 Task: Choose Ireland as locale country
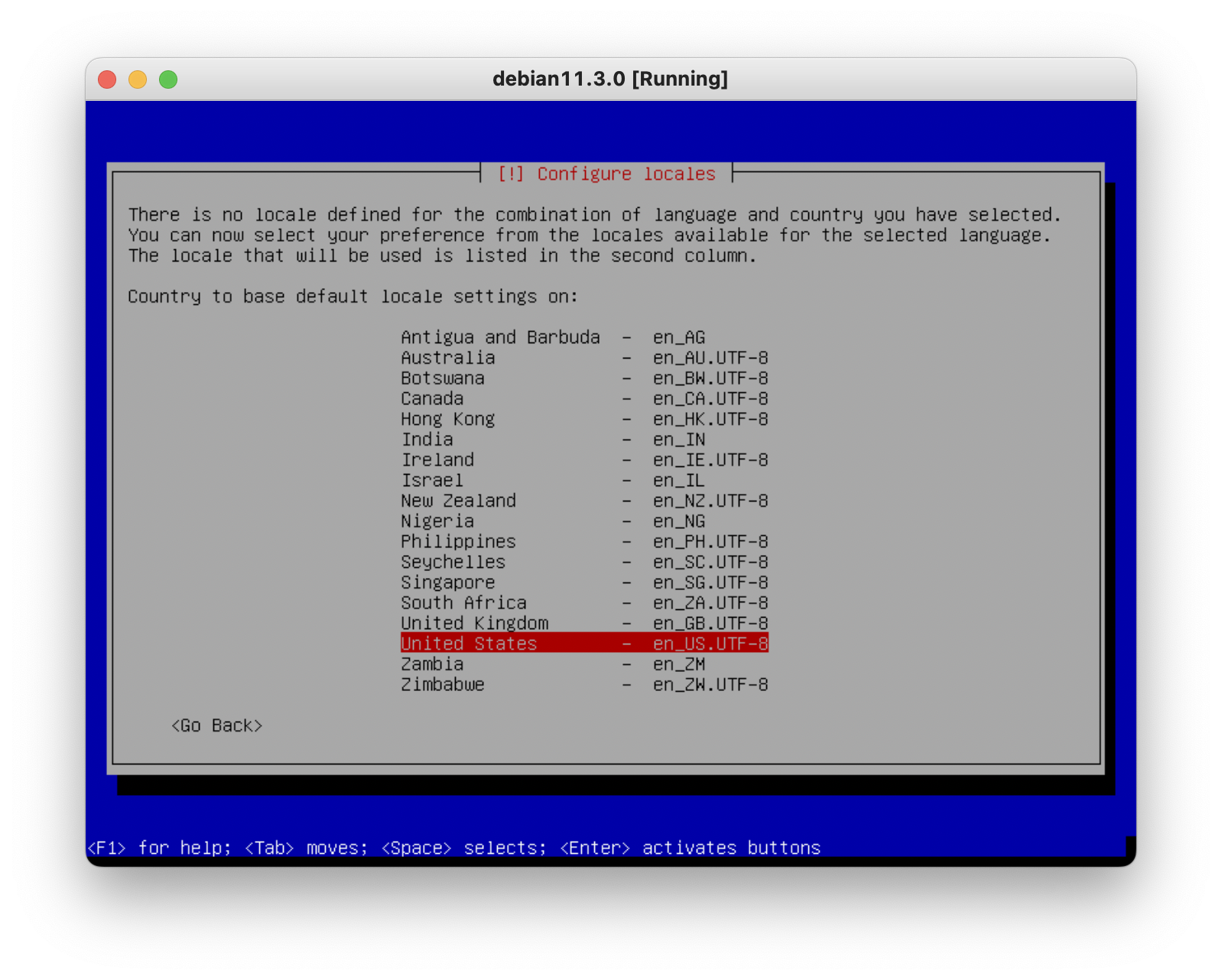[x=584, y=460]
